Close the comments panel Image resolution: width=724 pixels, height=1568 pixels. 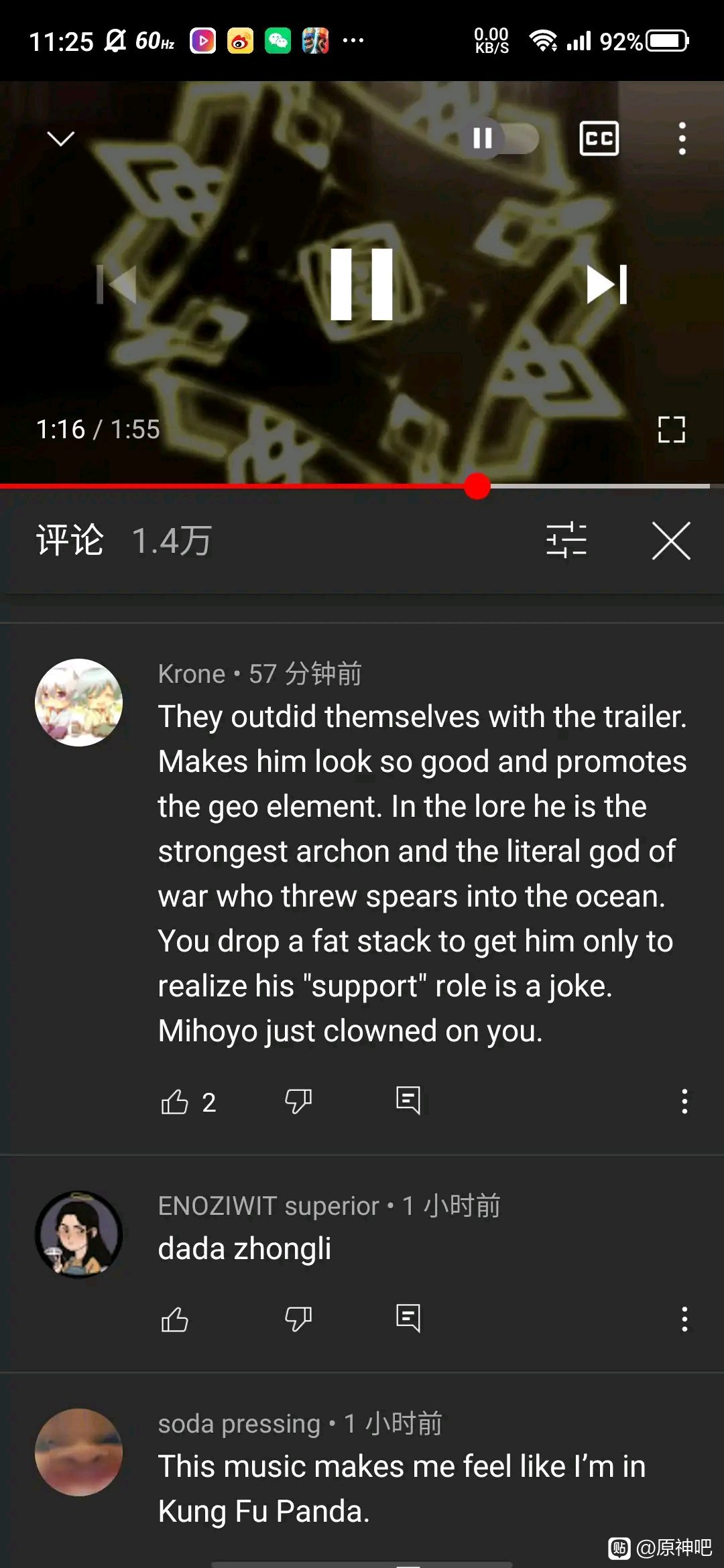point(671,540)
